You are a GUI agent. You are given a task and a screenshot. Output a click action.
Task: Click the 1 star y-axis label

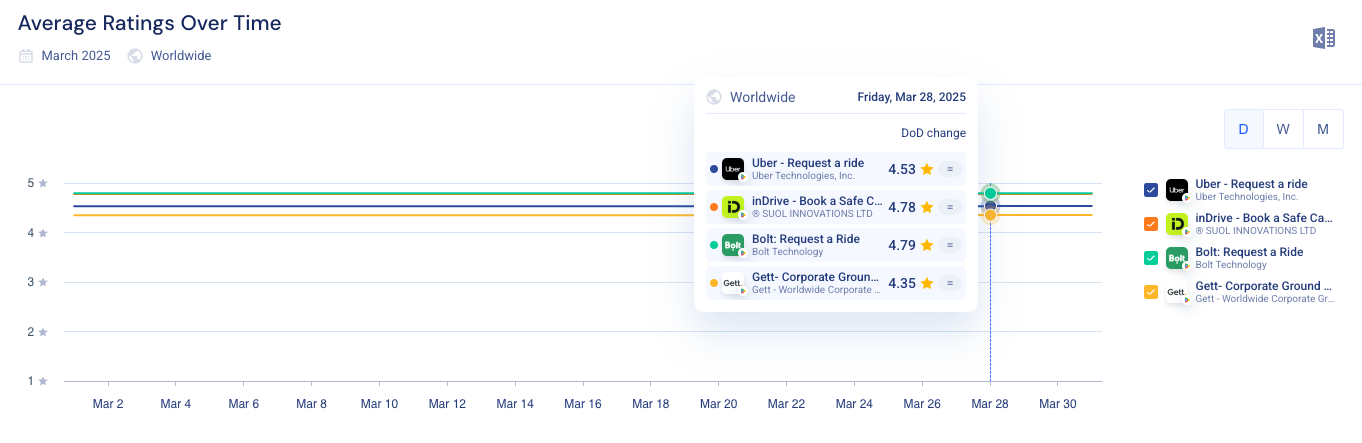click(x=37, y=381)
